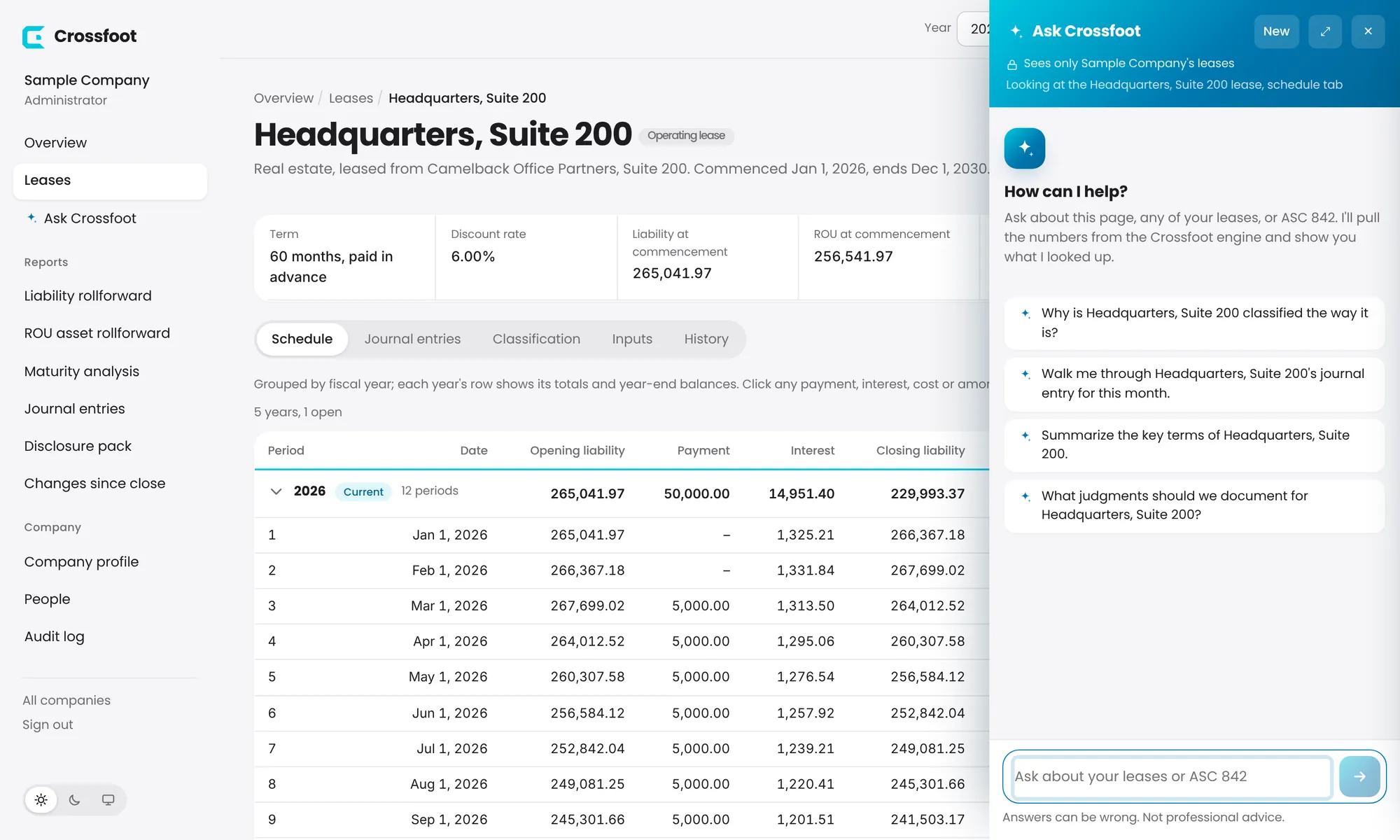The width and height of the screenshot is (1400, 840).
Task: Expand the Ask Crossfoot panel
Action: click(x=1325, y=31)
